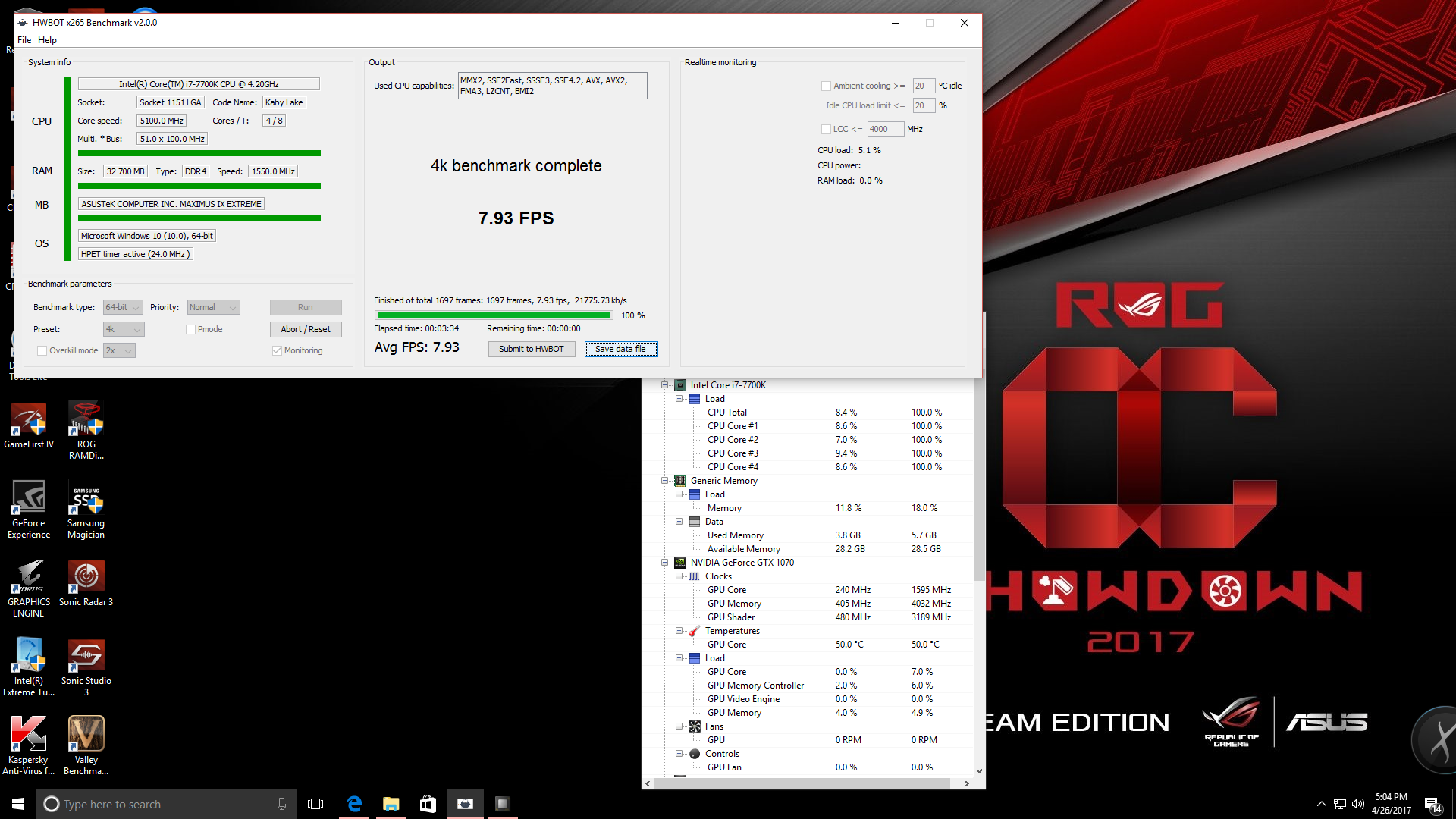Open Task View in the taskbar

click(x=315, y=804)
